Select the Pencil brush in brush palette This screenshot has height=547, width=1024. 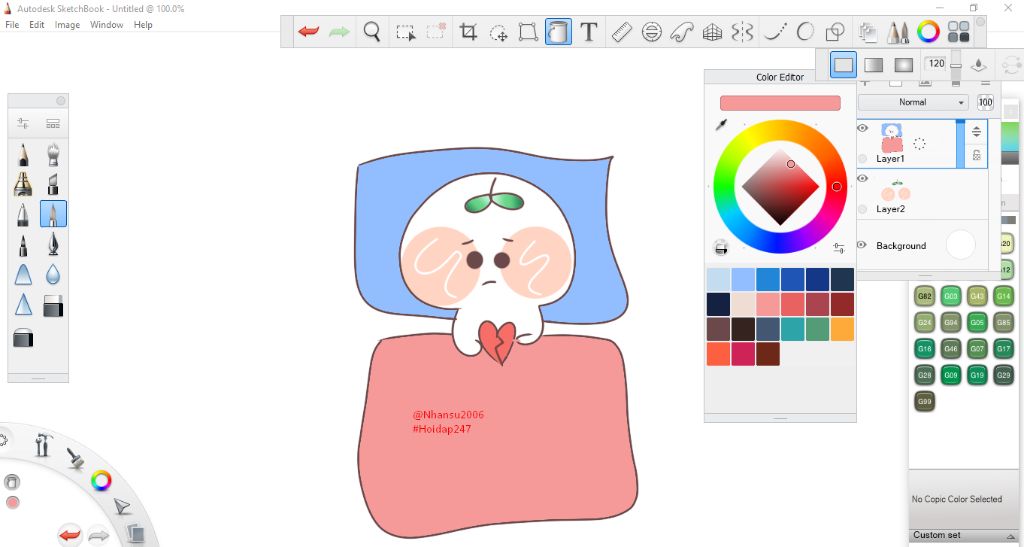click(23, 154)
